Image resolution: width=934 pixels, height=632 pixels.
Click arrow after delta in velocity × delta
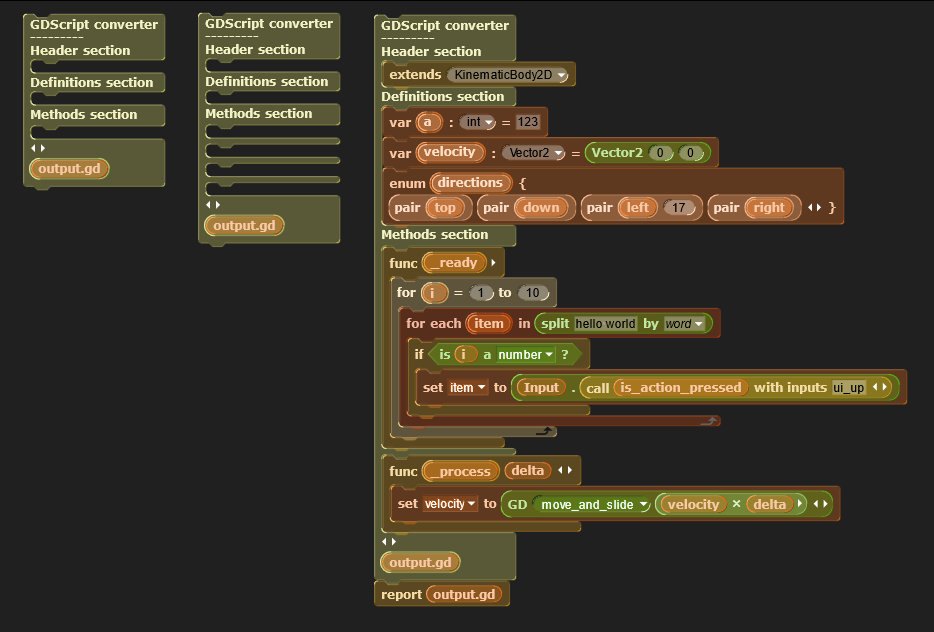click(x=800, y=504)
